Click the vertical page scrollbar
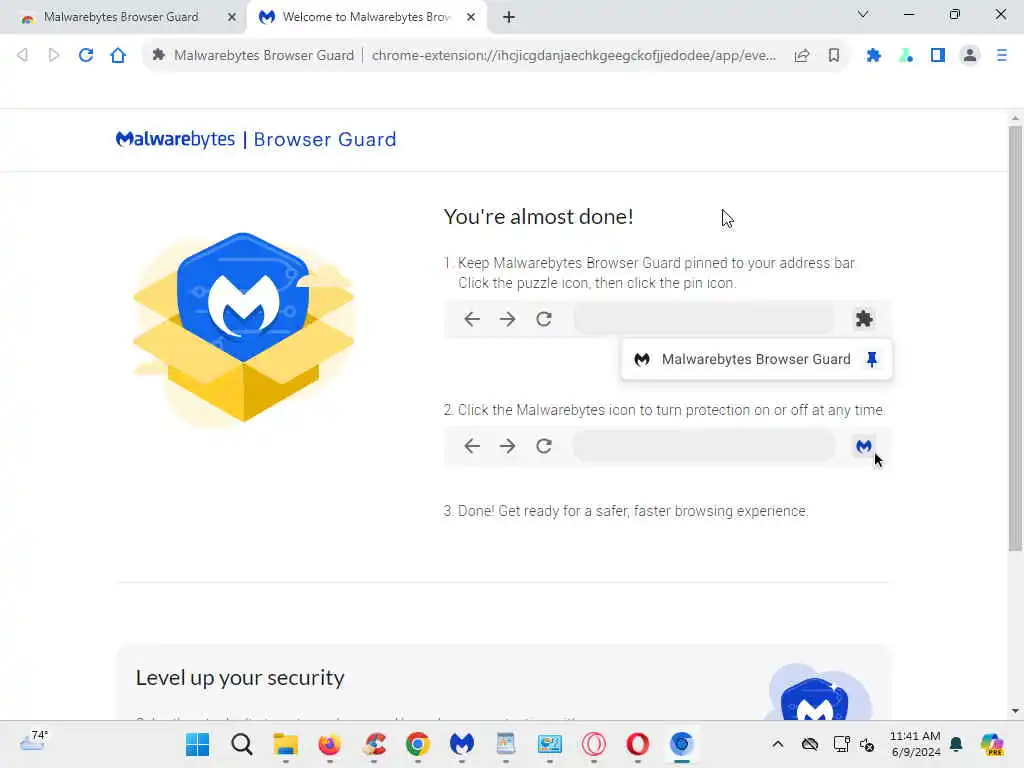Image resolution: width=1024 pixels, height=768 pixels. (x=1015, y=338)
